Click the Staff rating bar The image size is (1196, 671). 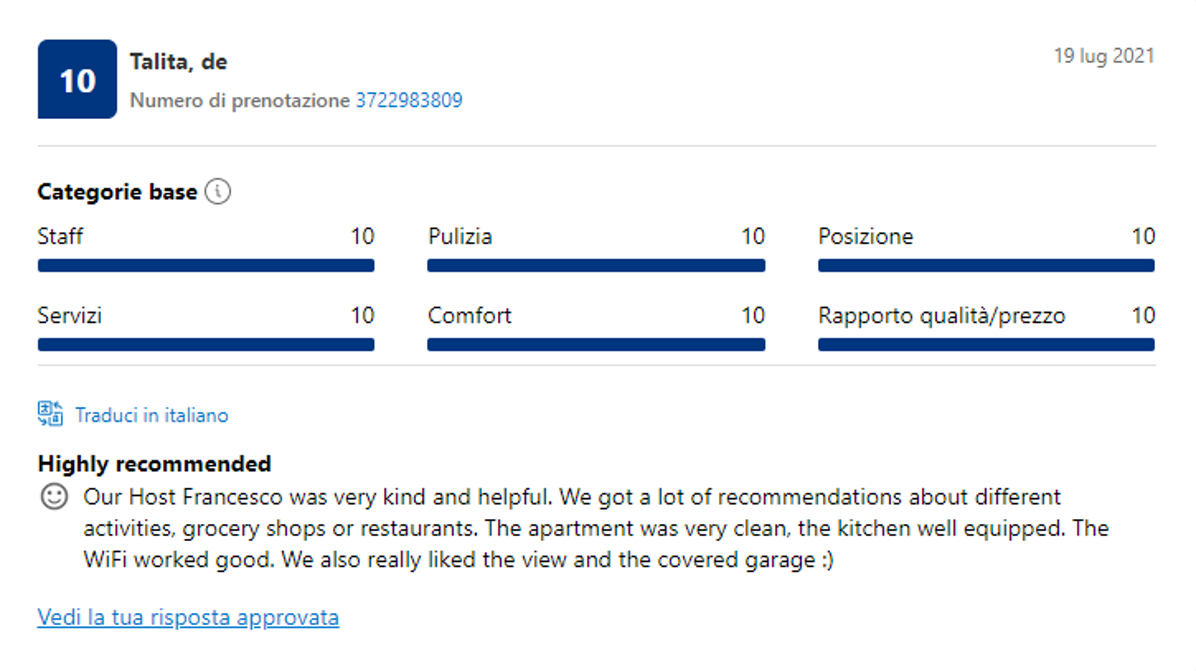coord(206,266)
